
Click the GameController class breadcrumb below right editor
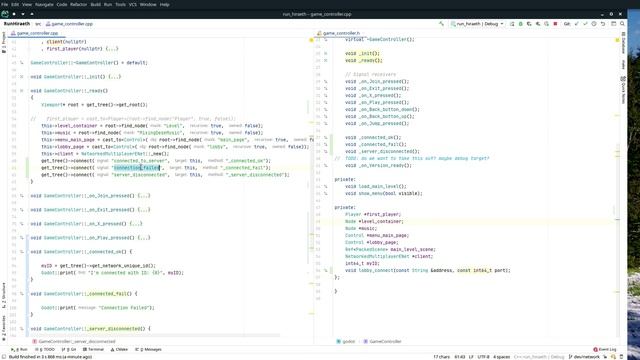coord(382,342)
